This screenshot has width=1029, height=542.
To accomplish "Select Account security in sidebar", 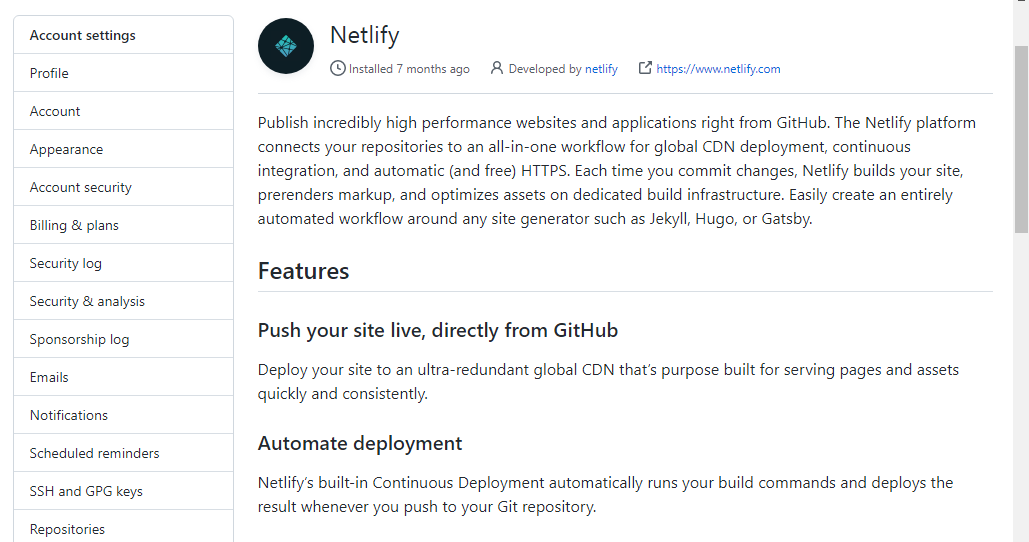I will click(123, 187).
